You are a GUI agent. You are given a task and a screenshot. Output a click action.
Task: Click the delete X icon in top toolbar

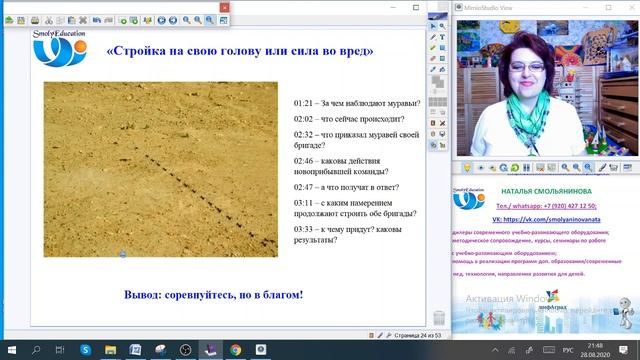click(x=83, y=20)
